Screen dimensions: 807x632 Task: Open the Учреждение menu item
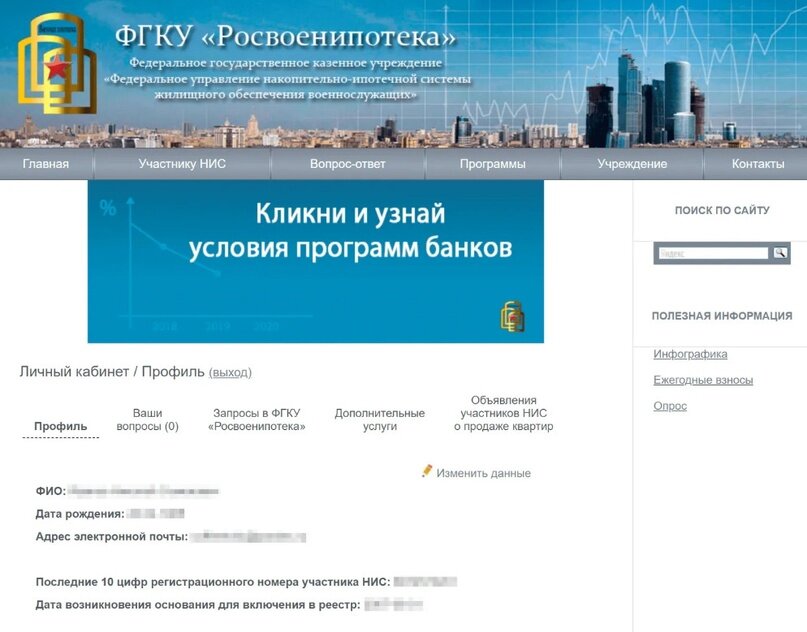pos(632,164)
